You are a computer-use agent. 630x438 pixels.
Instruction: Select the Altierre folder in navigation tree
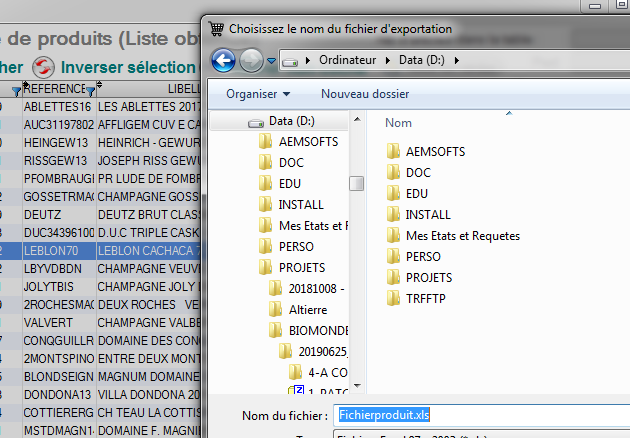pyautogui.click(x=315, y=309)
